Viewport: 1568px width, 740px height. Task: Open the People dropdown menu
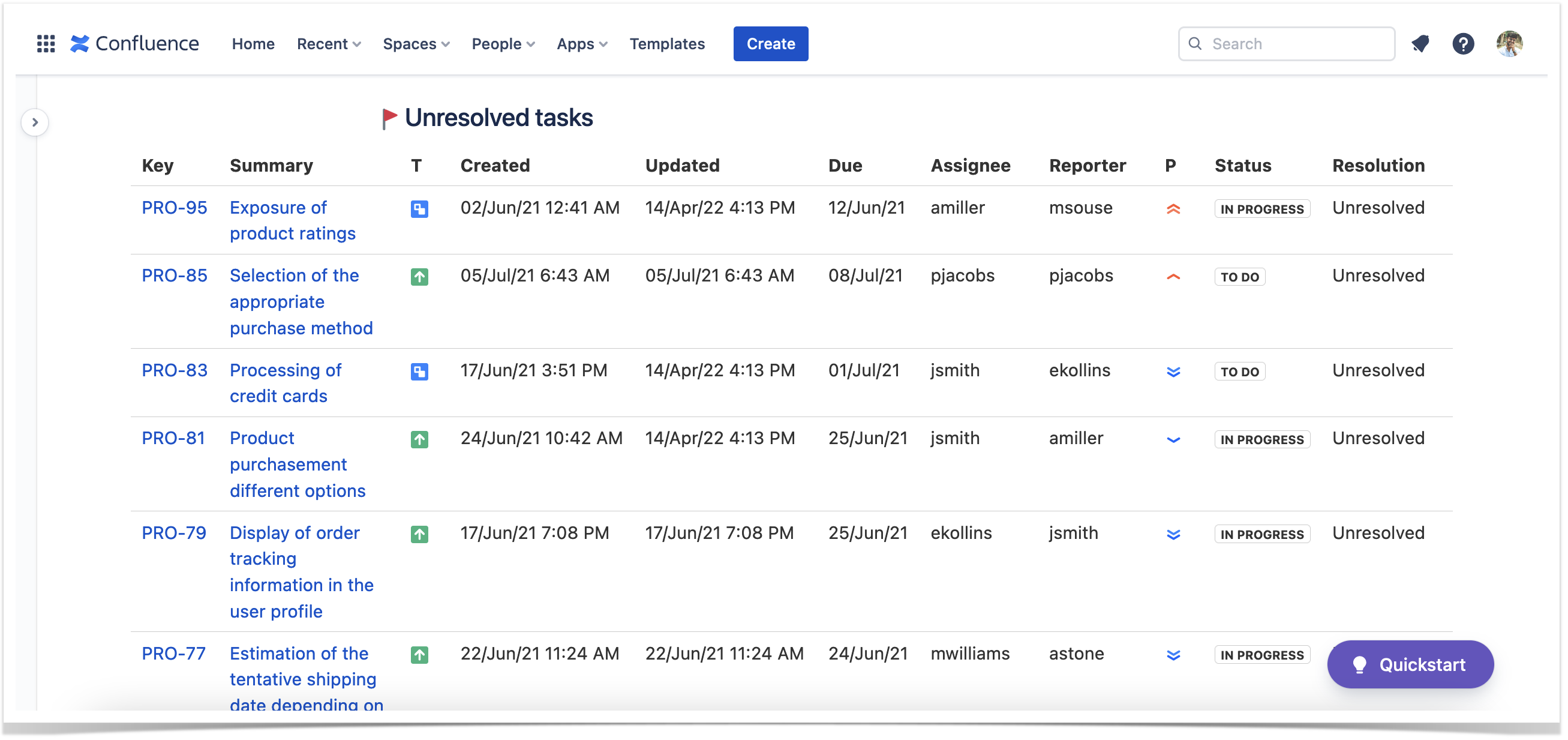503,44
